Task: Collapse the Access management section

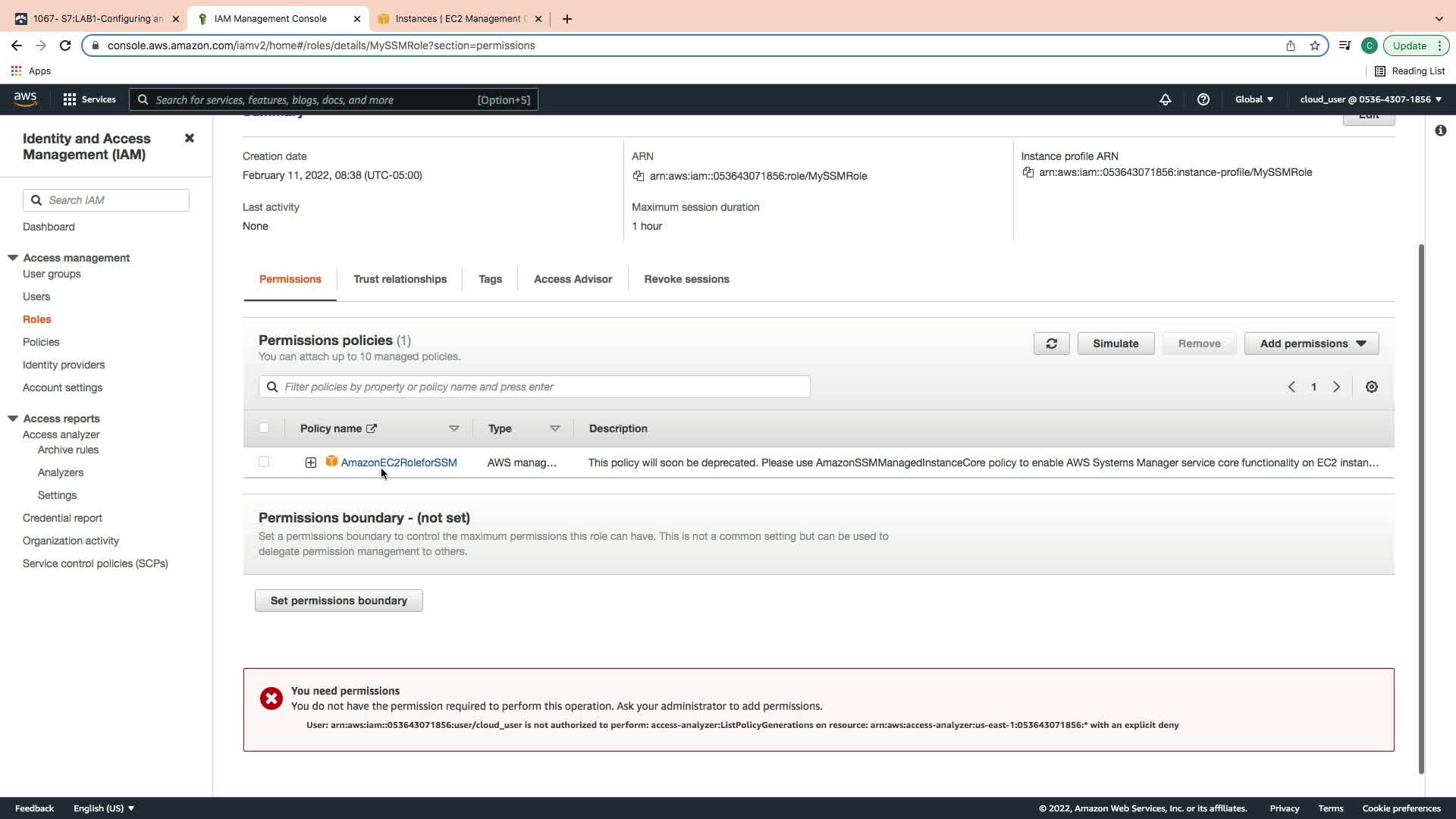Action: (x=13, y=258)
